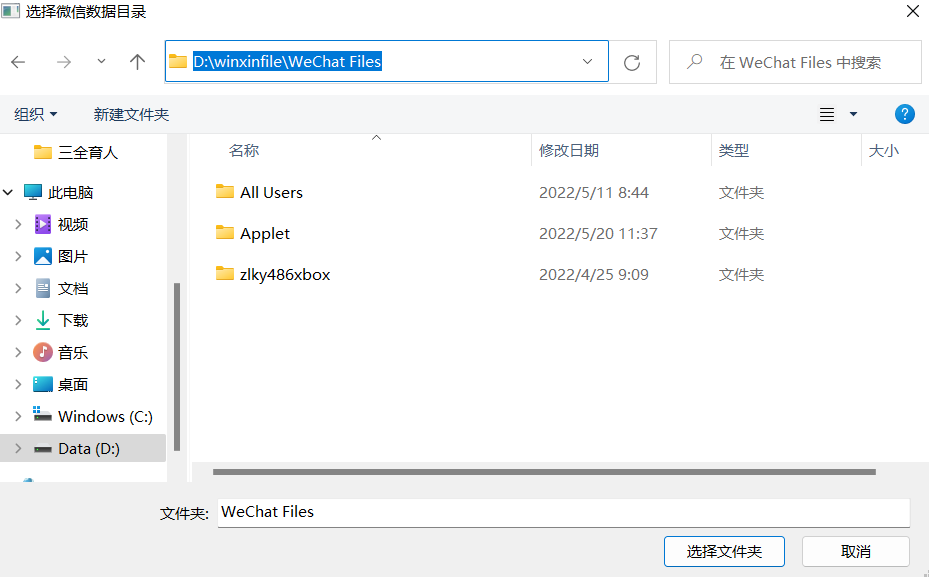Viewport: 929px width, 577px height.
Task: Sort by 类型 column header
Action: [734, 150]
